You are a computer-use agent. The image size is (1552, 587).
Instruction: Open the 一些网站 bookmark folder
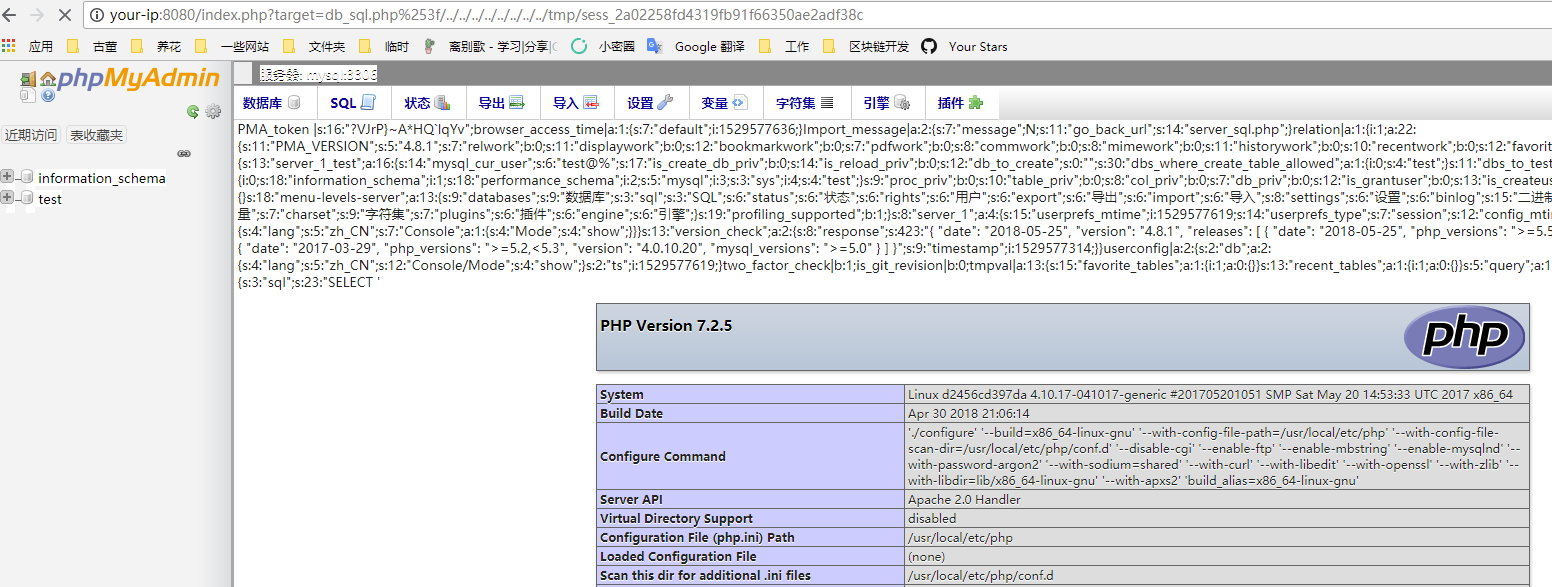pyautogui.click(x=232, y=46)
